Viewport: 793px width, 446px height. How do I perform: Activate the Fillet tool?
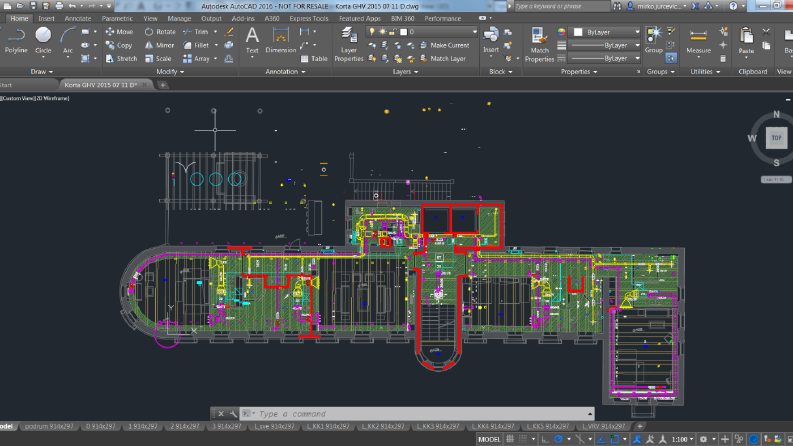pyautogui.click(x=196, y=45)
